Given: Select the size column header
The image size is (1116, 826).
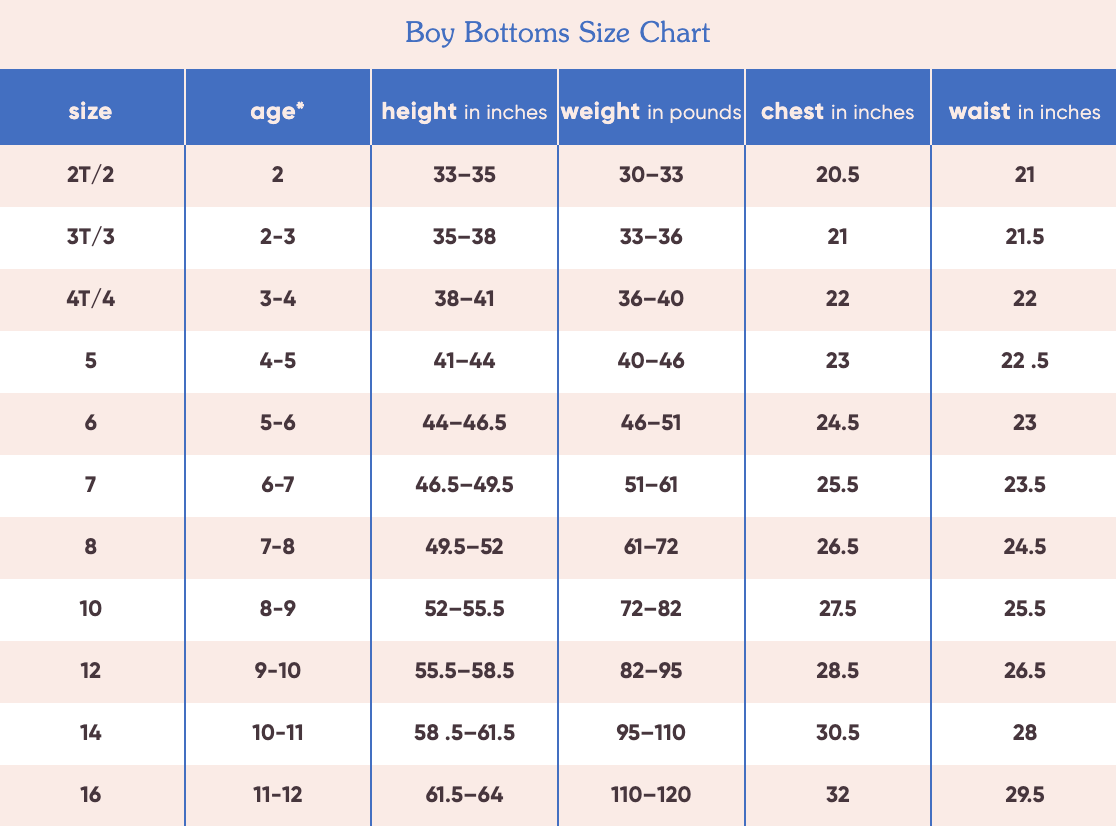Looking at the screenshot, I should pyautogui.click(x=90, y=111).
